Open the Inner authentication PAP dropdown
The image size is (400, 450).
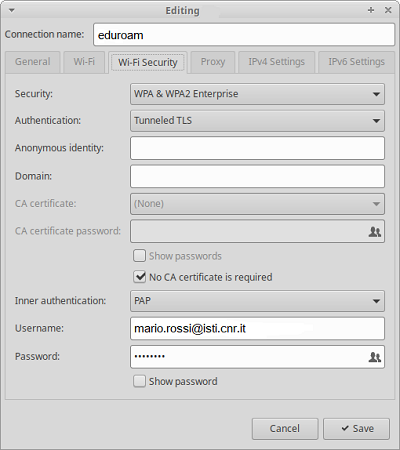(x=257, y=301)
